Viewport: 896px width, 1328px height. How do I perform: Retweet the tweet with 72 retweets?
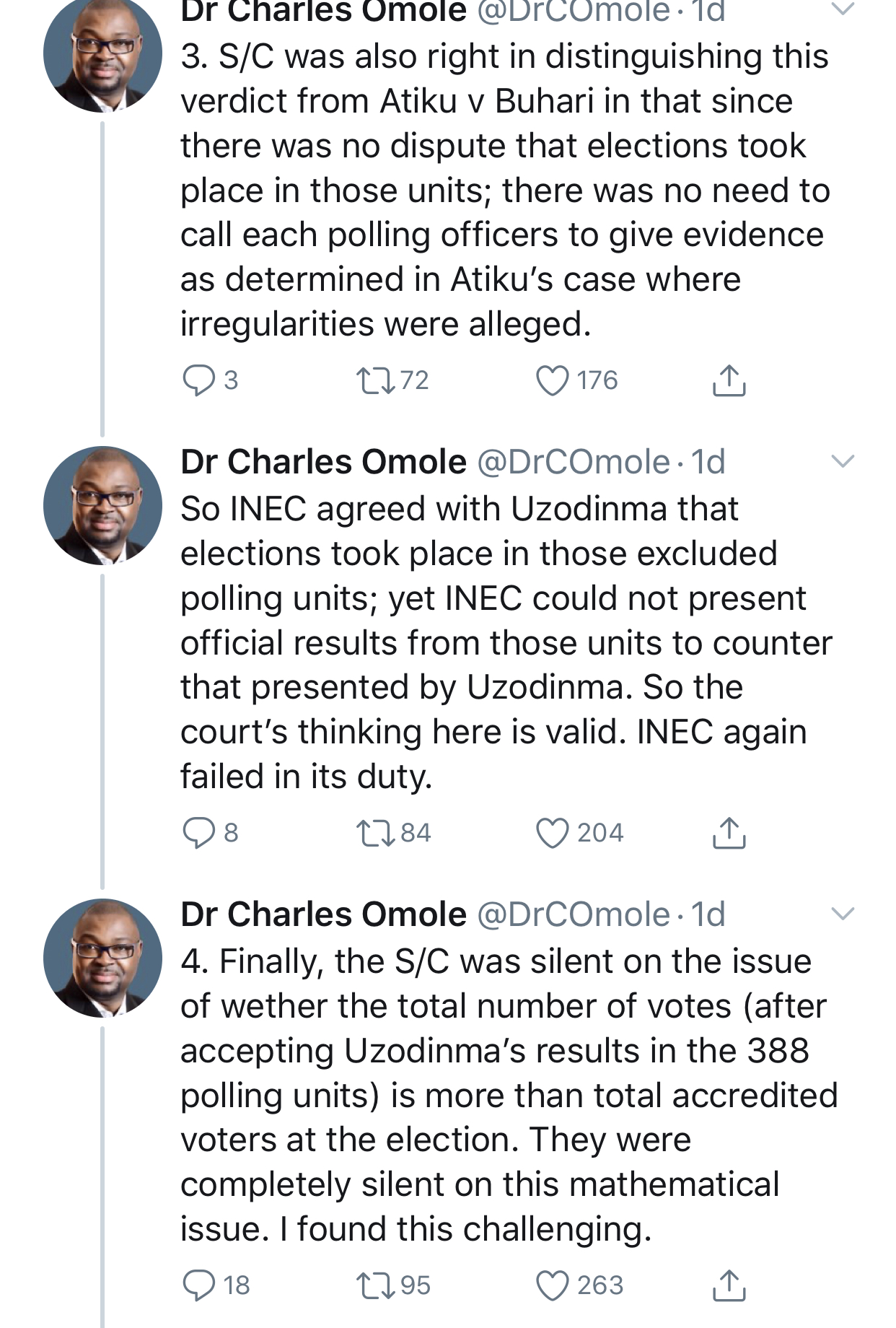(x=376, y=380)
